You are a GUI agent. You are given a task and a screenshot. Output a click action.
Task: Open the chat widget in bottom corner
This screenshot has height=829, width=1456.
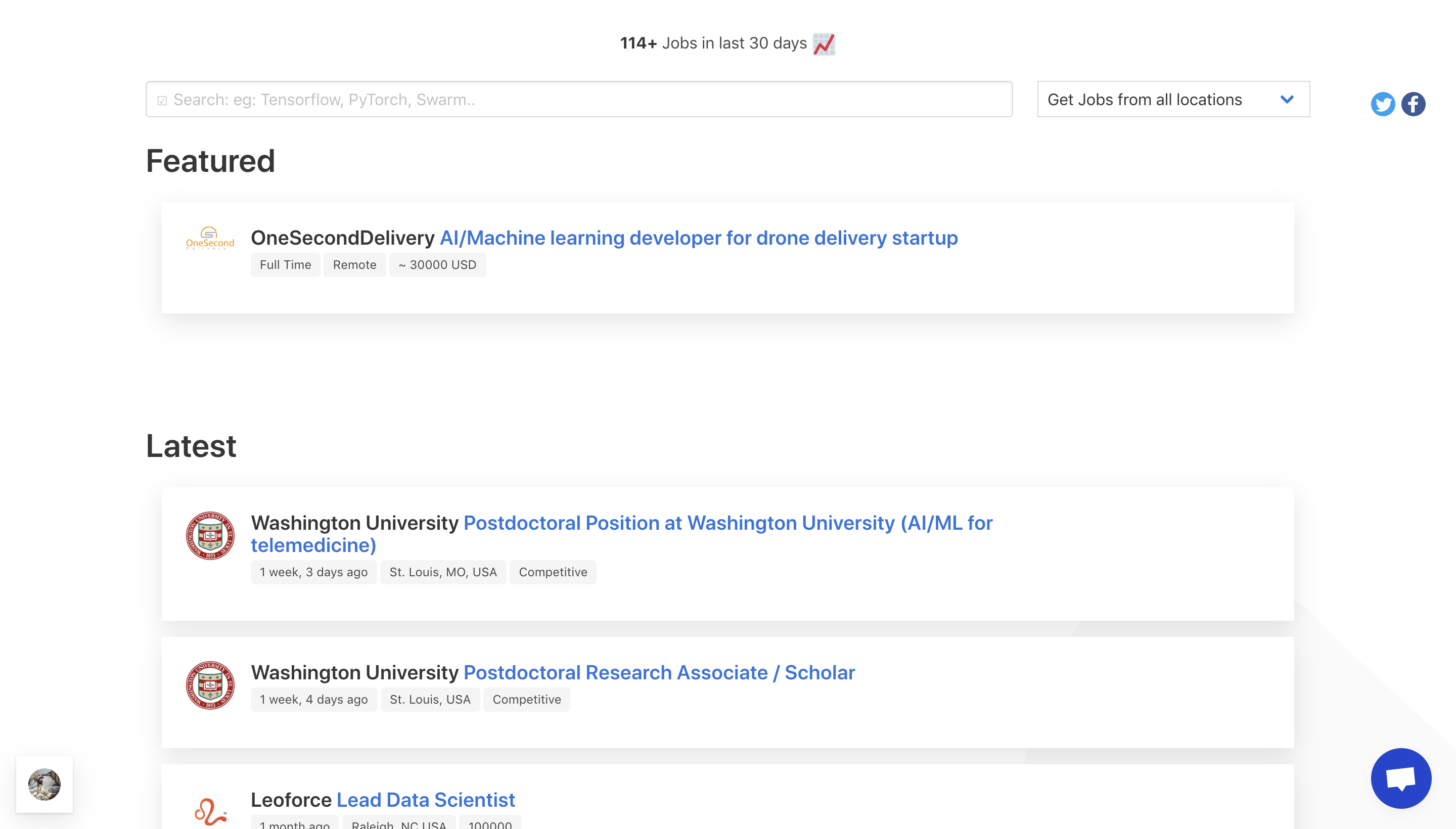[1401, 778]
